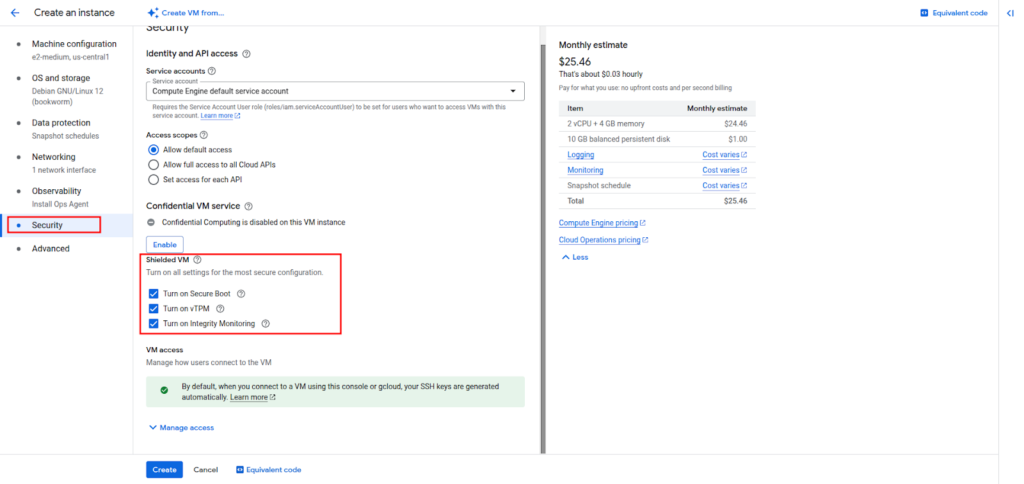Click the green SSH keys checkmark icon

pos(164,391)
